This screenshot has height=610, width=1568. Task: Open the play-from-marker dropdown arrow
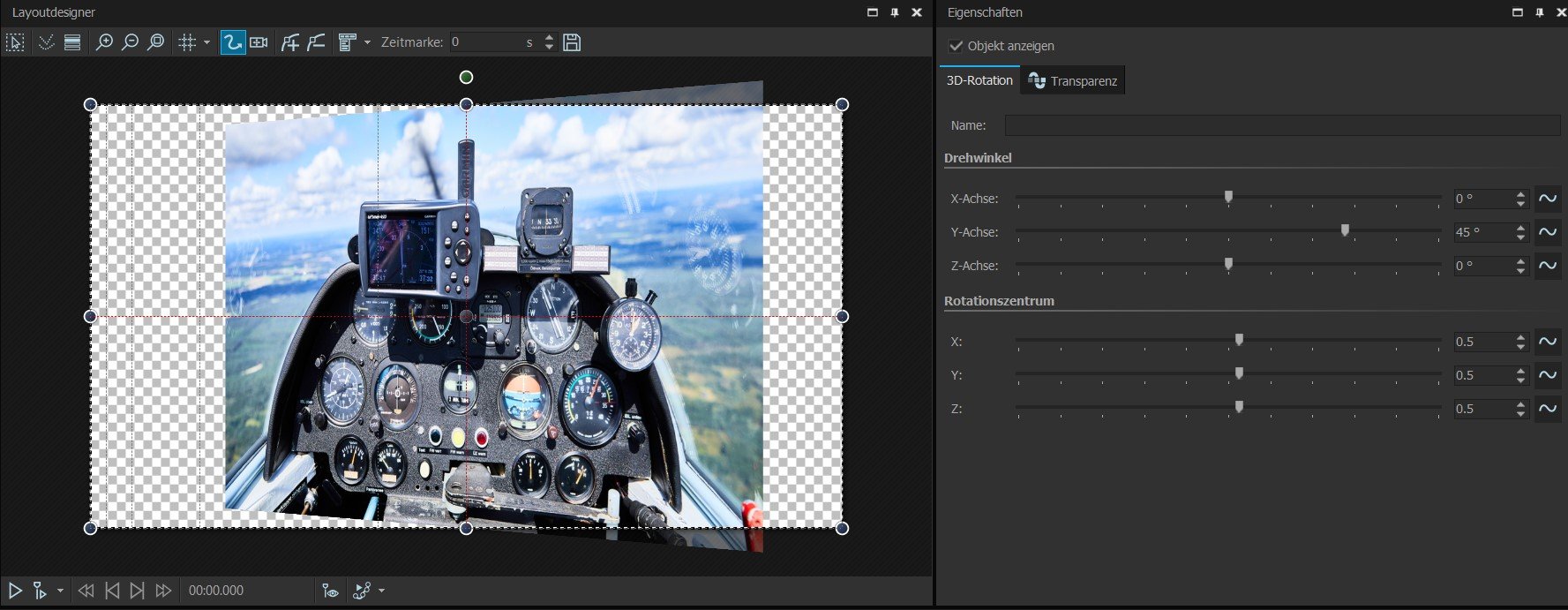tap(60, 591)
